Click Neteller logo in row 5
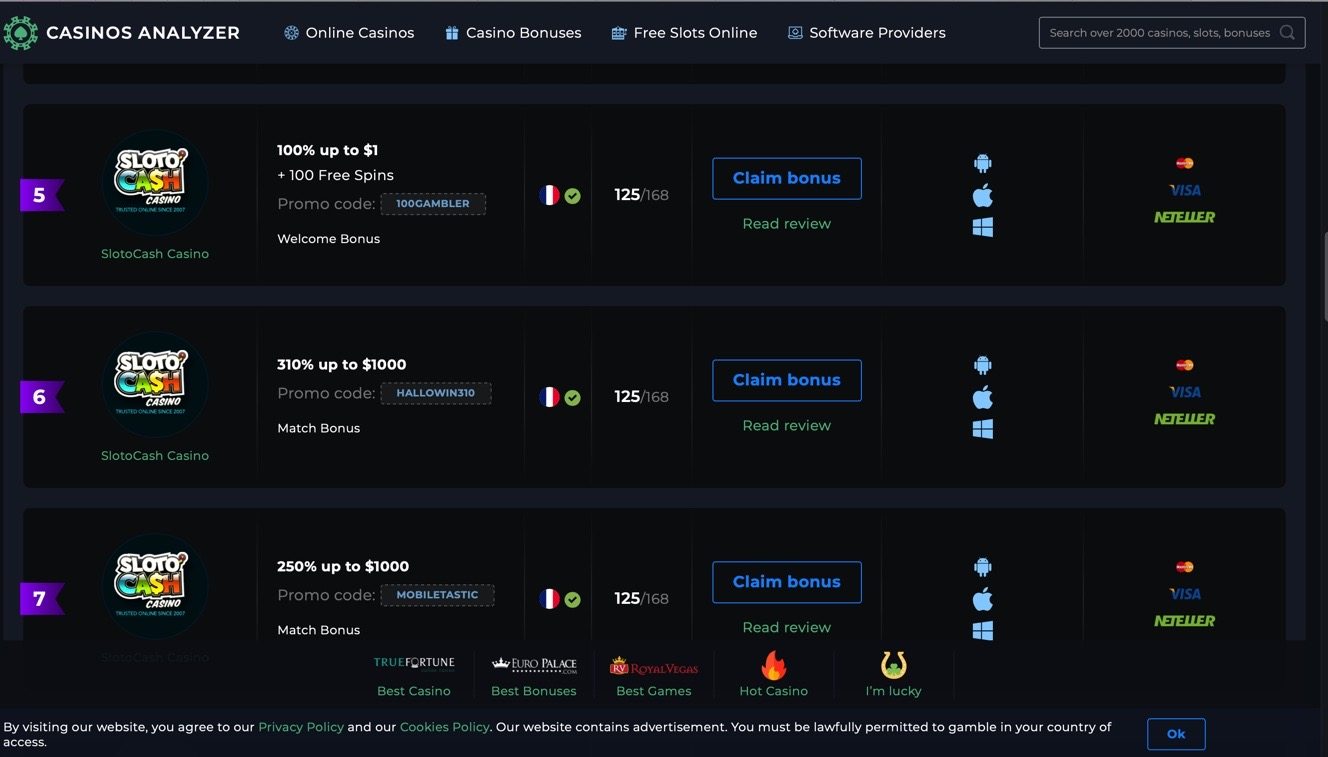Viewport: 1328px width, 757px height. pos(1185,217)
